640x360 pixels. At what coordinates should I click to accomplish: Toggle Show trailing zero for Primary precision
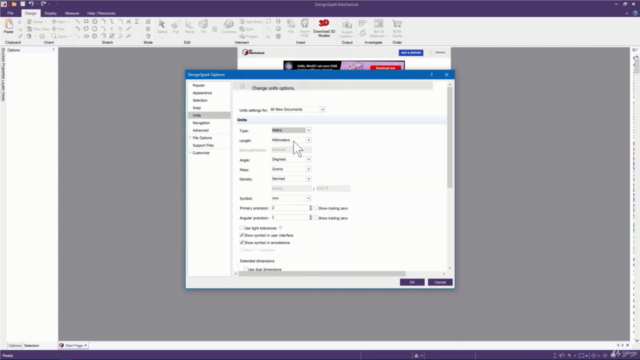[316, 208]
